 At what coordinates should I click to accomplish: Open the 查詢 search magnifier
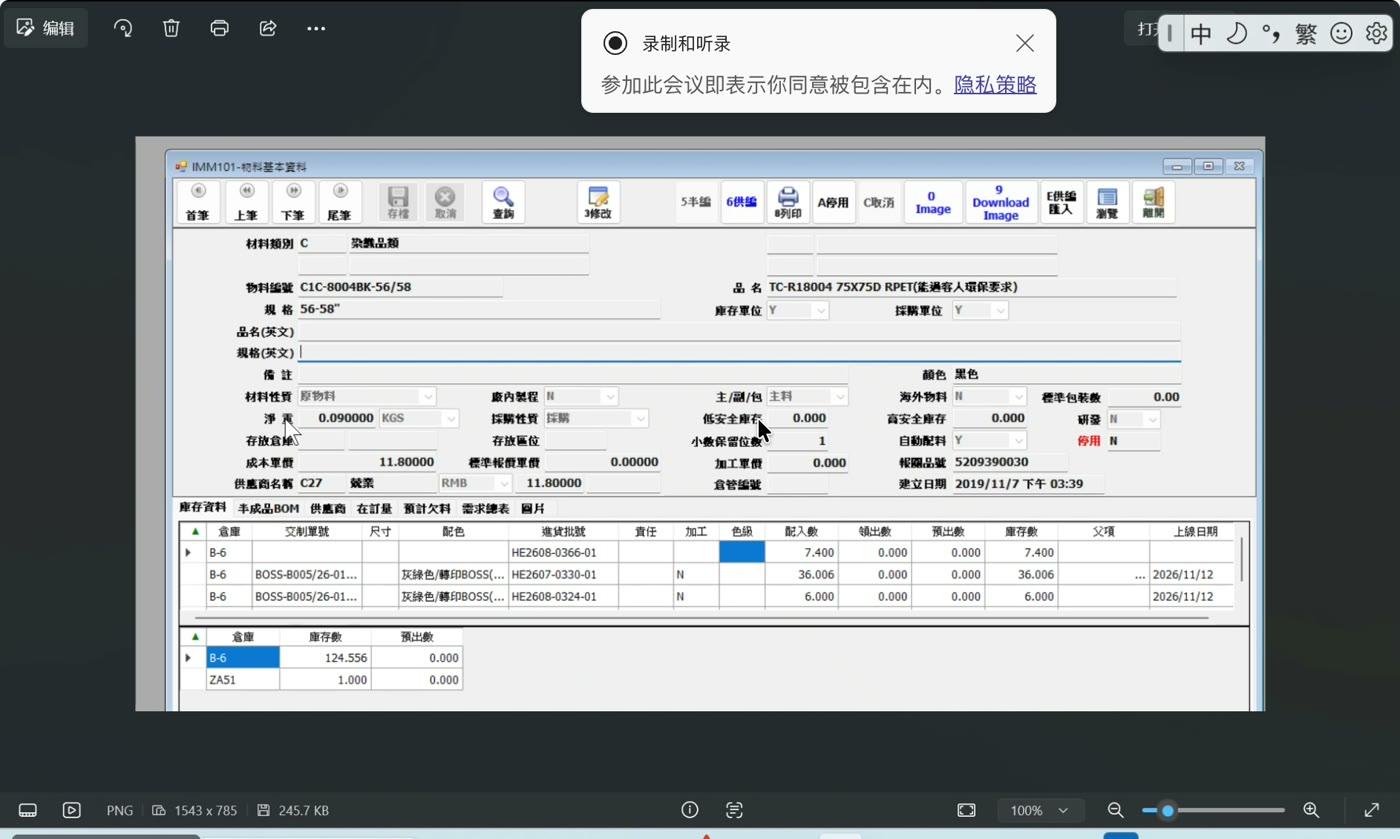503,202
